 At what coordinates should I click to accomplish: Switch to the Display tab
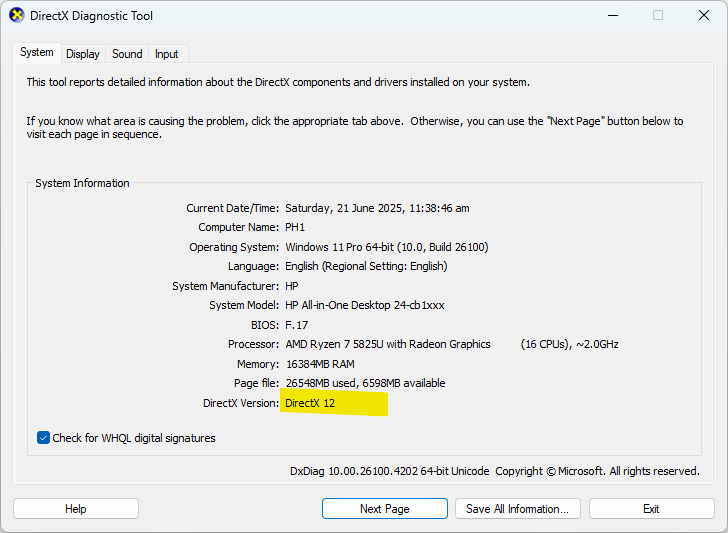pos(83,54)
